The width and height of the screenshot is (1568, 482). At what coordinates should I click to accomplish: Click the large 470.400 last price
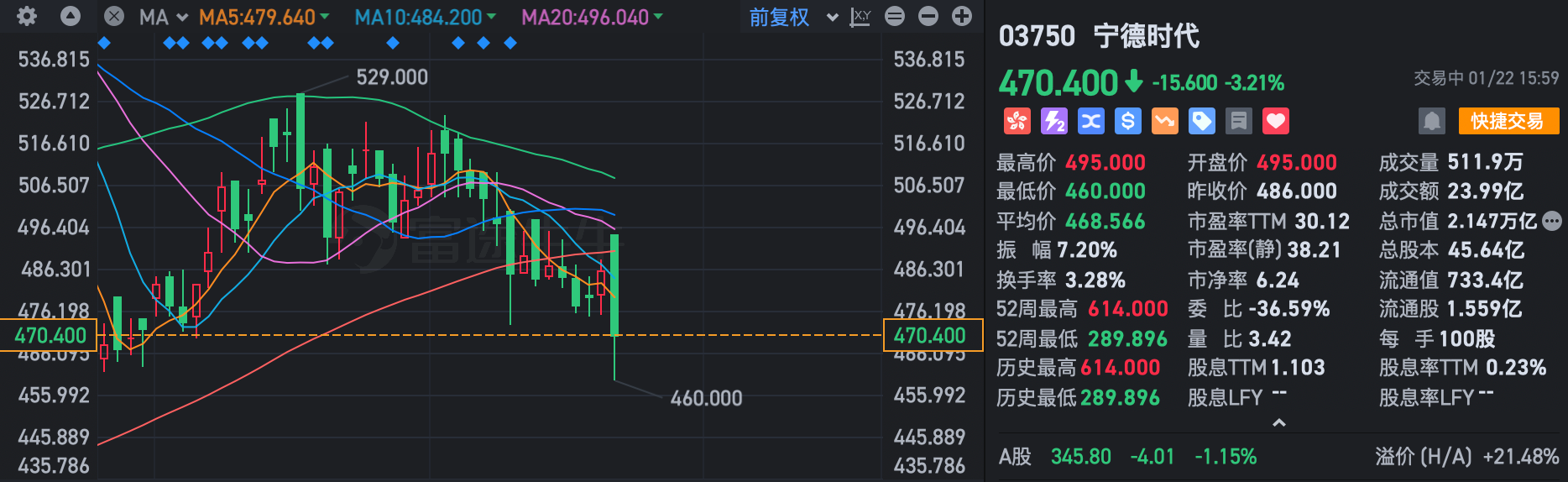1058,83
